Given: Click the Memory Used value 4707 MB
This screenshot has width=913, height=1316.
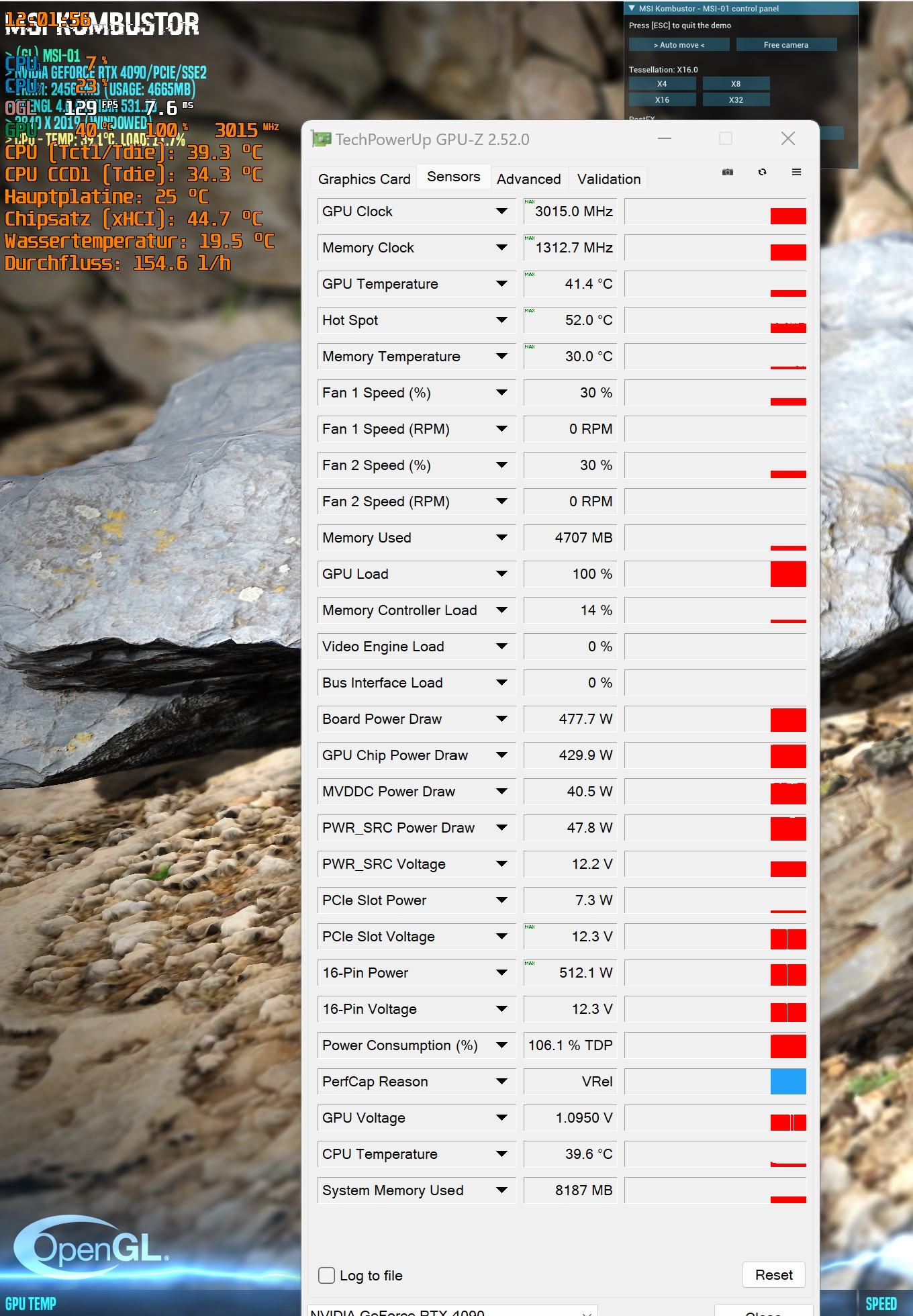Looking at the screenshot, I should click(570, 538).
